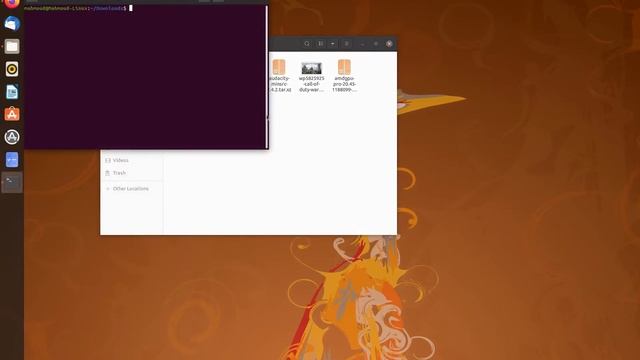Select the amdgpu-pro archive file

[x=344, y=76]
